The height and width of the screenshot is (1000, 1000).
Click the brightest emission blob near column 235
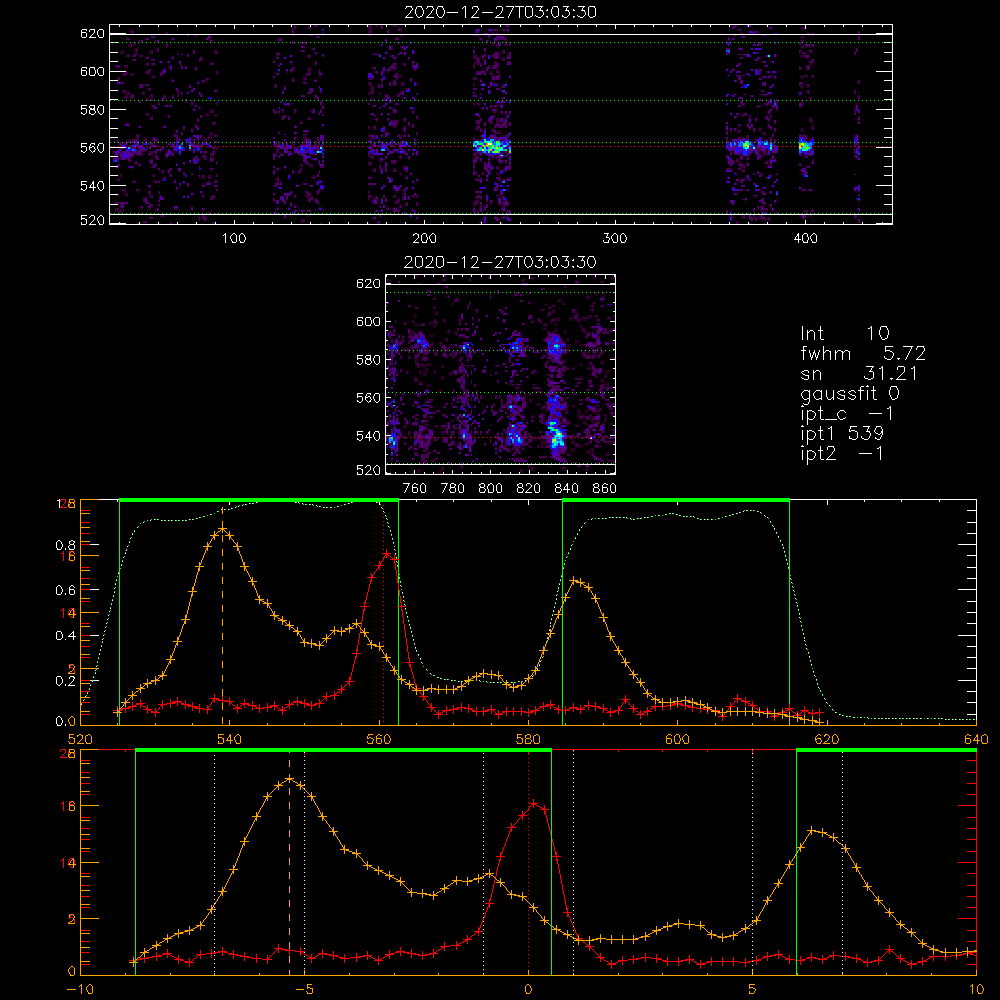point(492,147)
